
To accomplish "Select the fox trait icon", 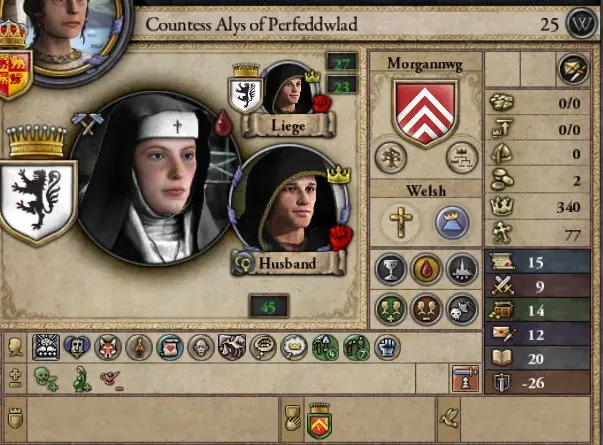I will pos(108,347).
